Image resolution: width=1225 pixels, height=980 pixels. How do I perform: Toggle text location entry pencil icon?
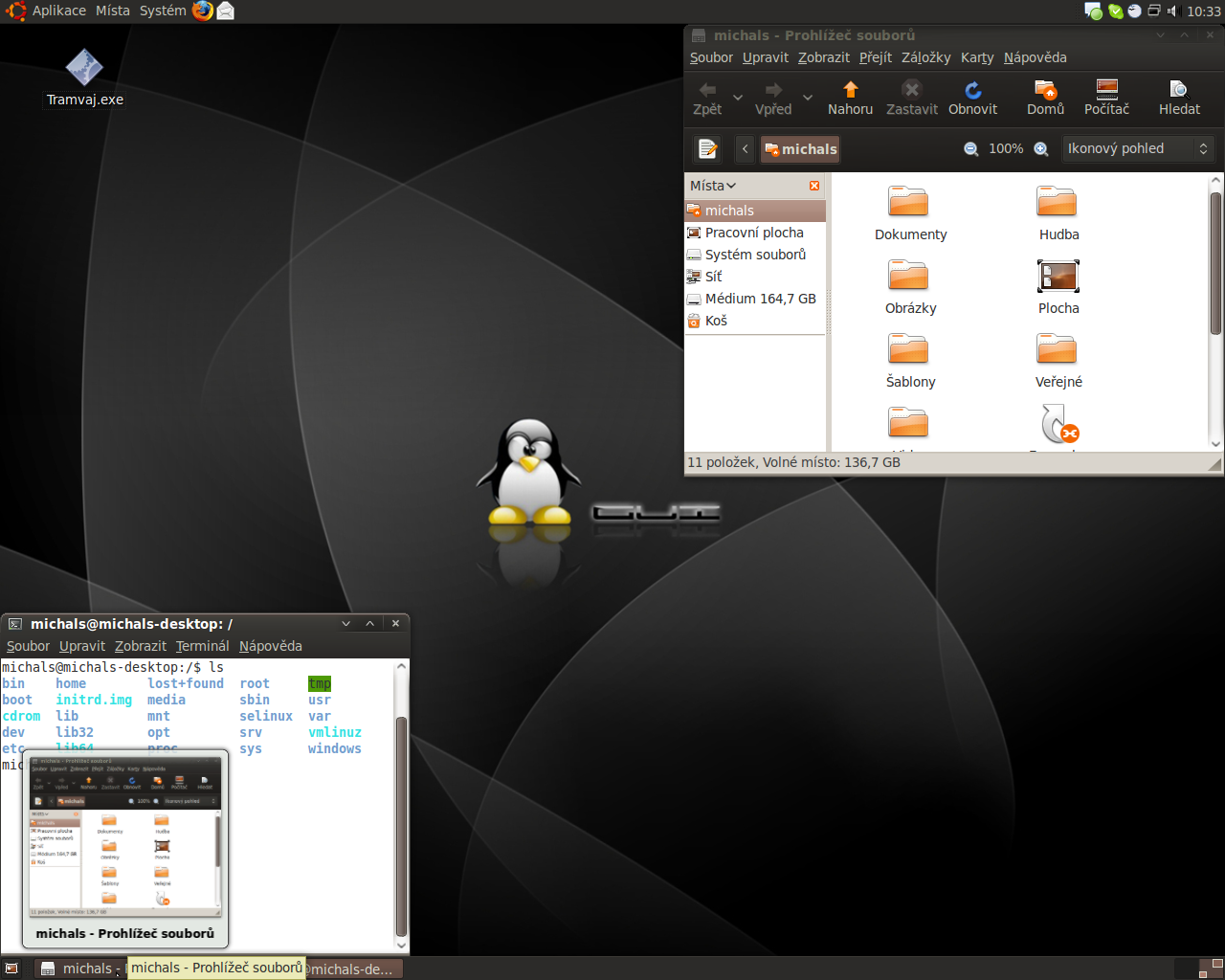click(707, 148)
